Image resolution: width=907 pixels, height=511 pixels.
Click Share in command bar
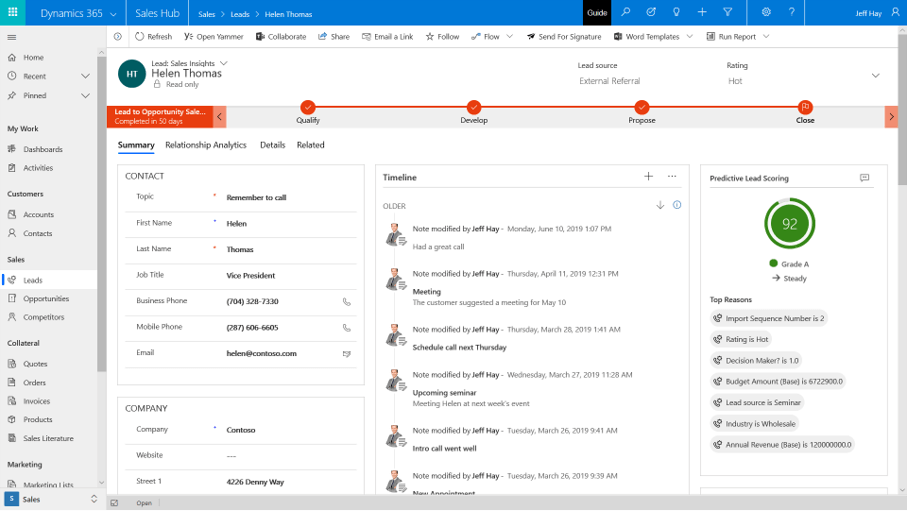pyautogui.click(x=334, y=36)
